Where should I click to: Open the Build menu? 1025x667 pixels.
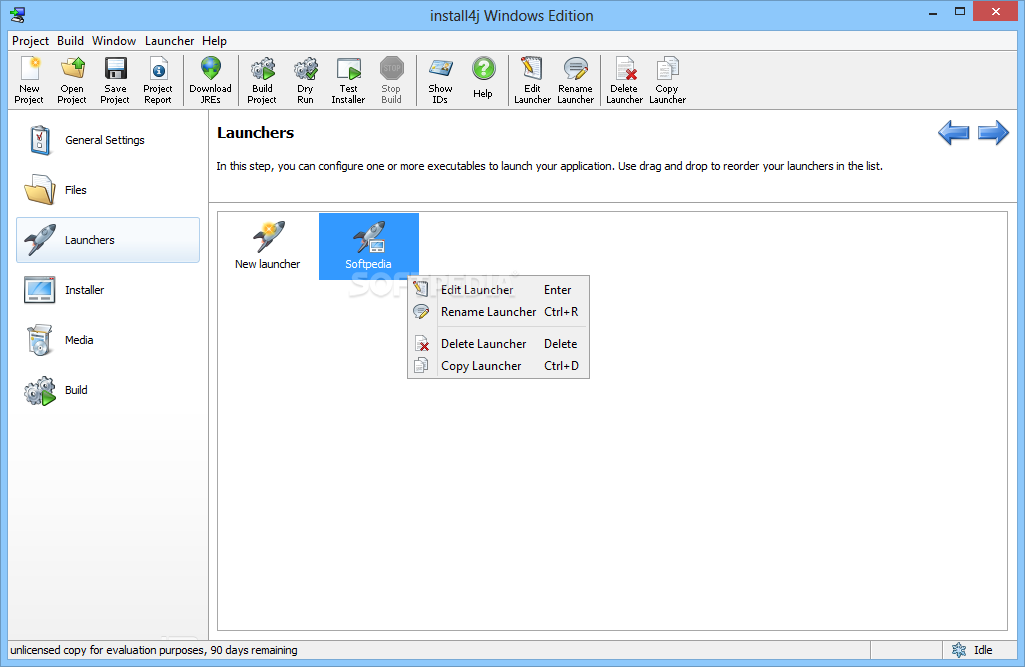coord(70,41)
